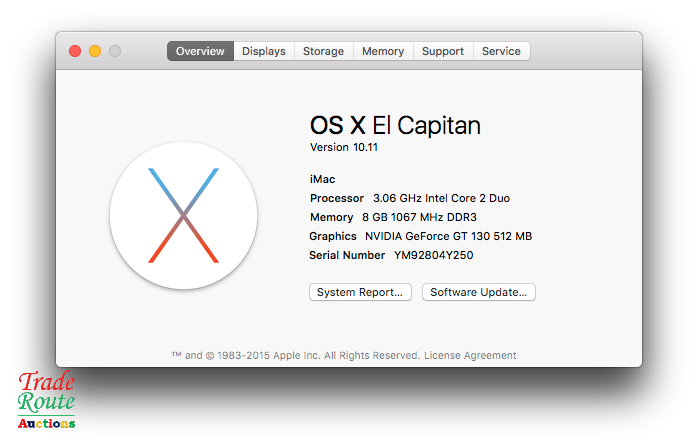This screenshot has height=447, width=698.
Task: Show the Support tab
Action: tap(442, 51)
